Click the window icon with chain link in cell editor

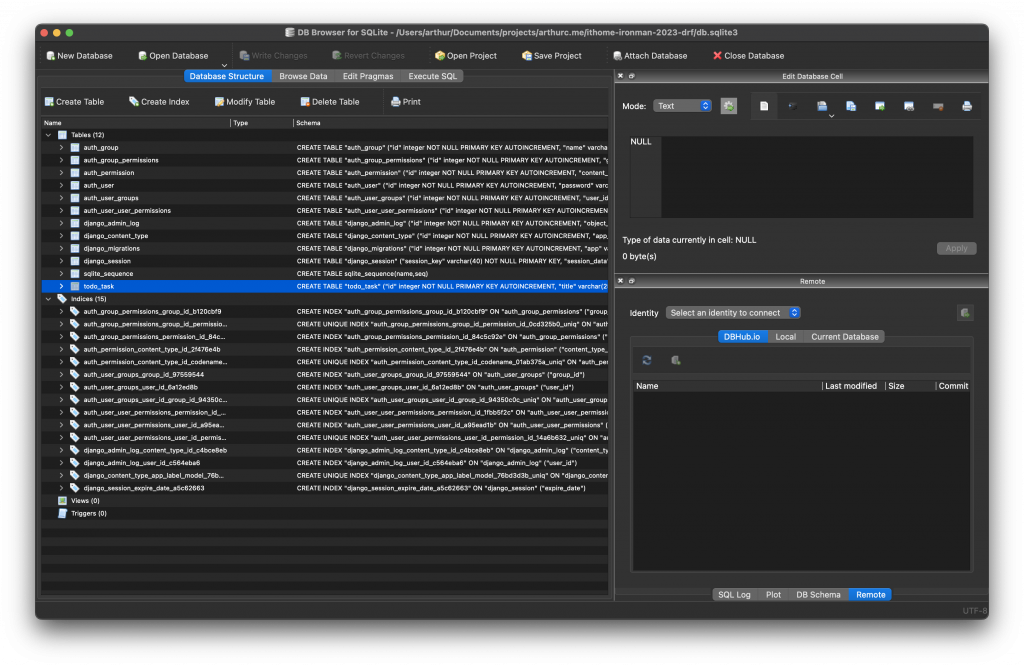click(909, 106)
